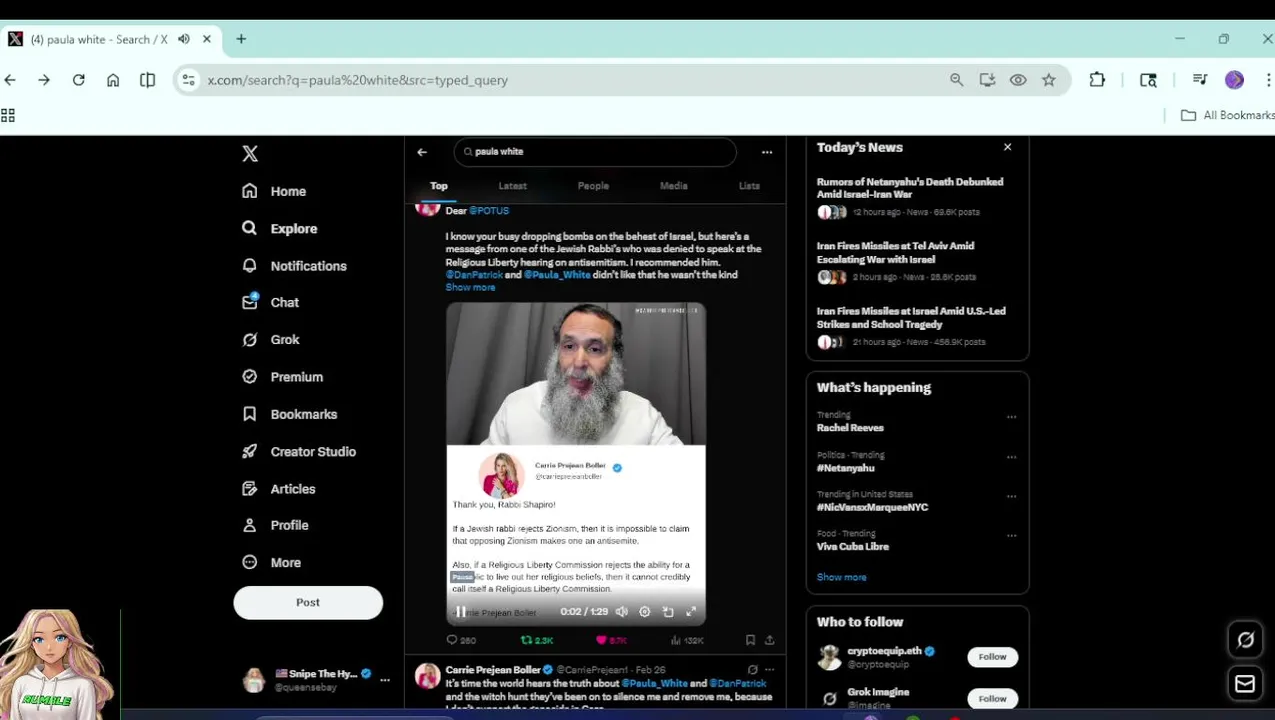The width and height of the screenshot is (1275, 720).
Task: Open Explore in the sidebar
Action: [280, 228]
